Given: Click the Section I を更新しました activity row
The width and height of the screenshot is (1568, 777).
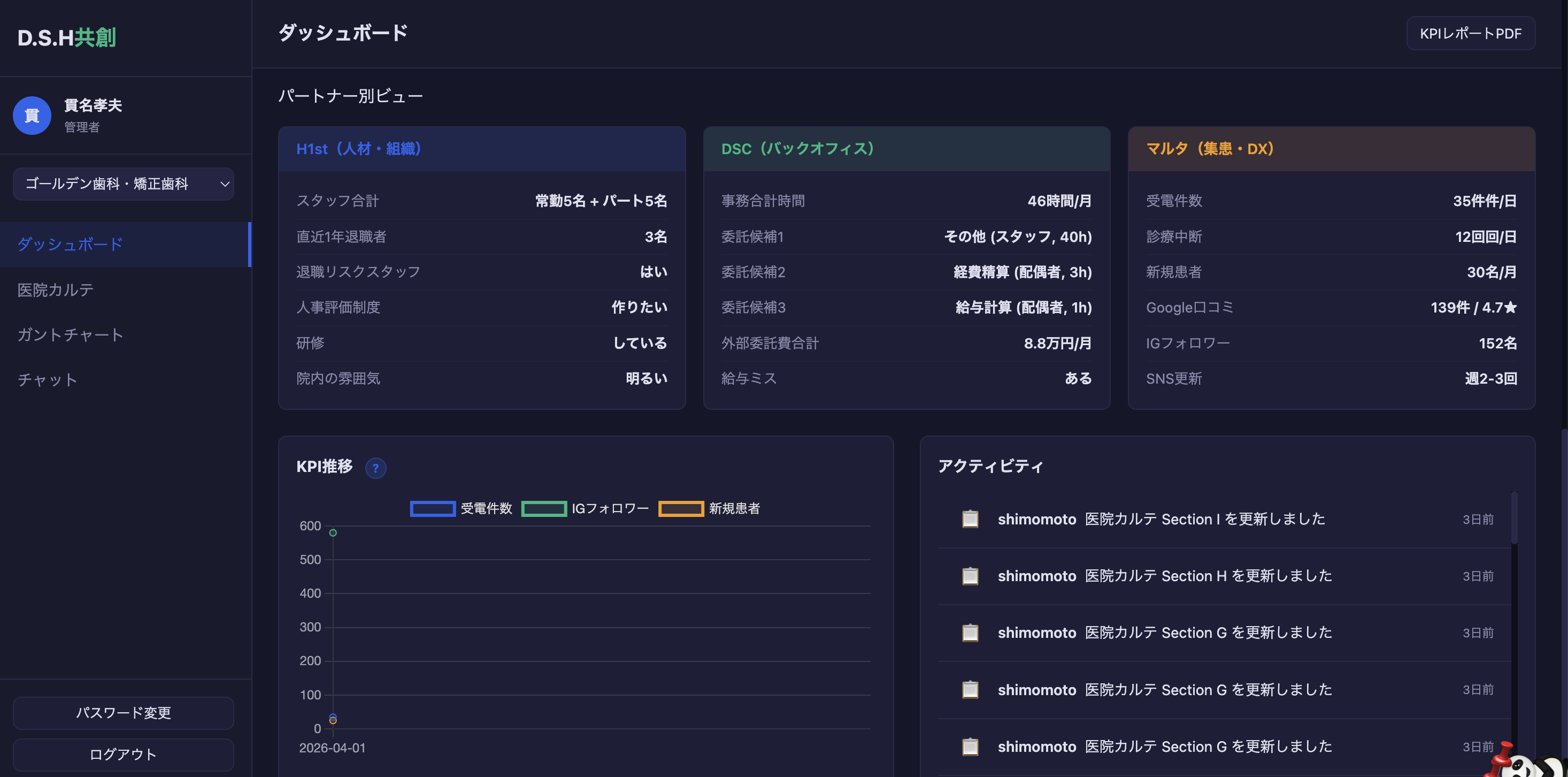Looking at the screenshot, I should click(x=1224, y=519).
